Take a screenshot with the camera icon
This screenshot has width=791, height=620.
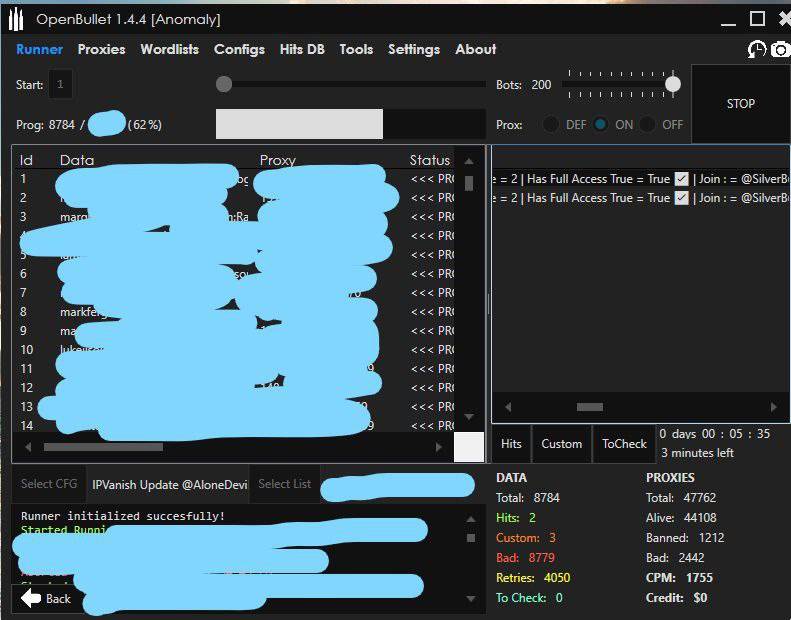click(781, 49)
